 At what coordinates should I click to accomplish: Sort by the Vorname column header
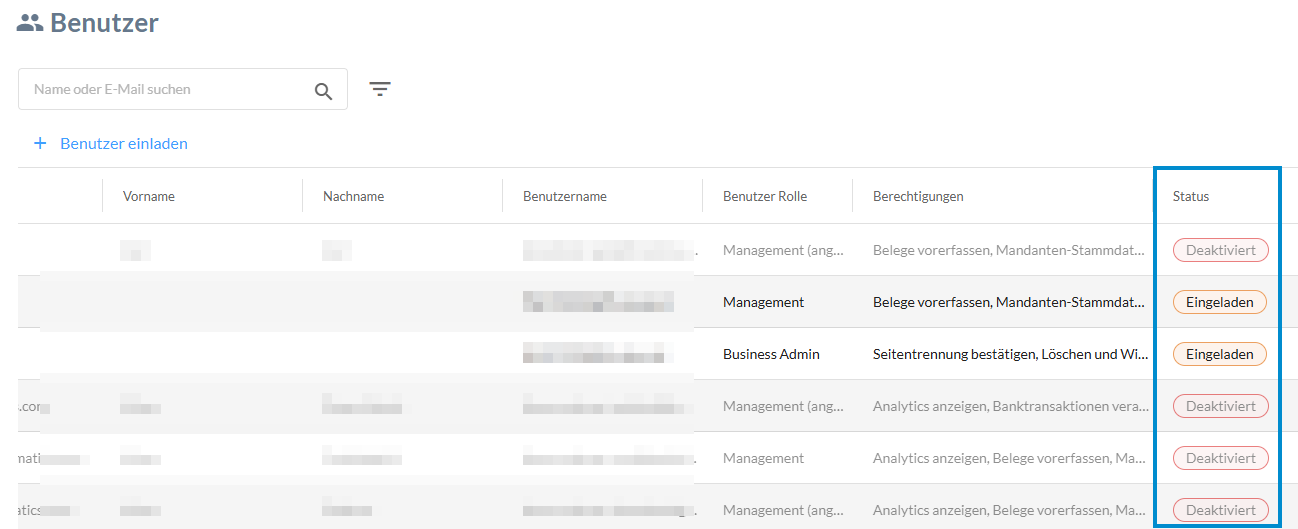pos(149,196)
